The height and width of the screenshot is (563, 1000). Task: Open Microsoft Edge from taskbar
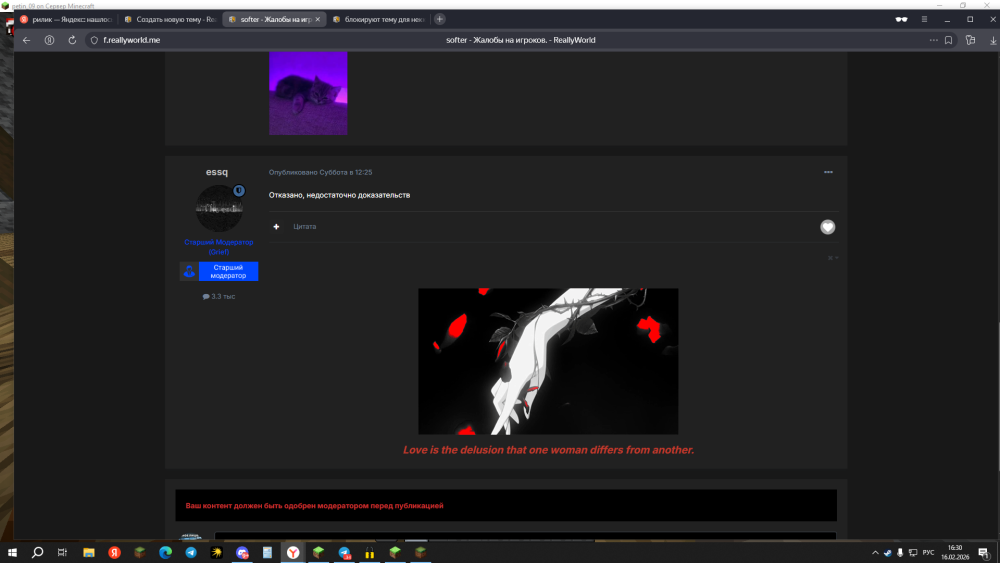point(165,552)
